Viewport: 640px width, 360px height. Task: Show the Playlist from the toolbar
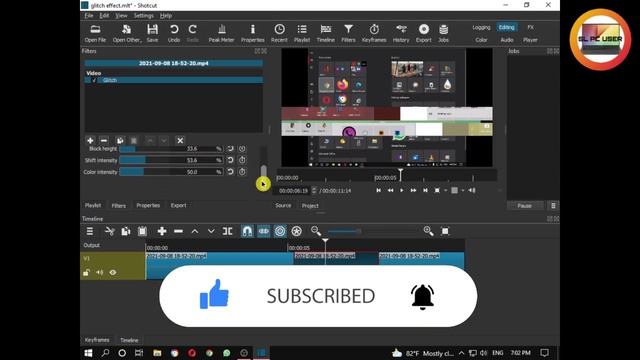[302, 33]
